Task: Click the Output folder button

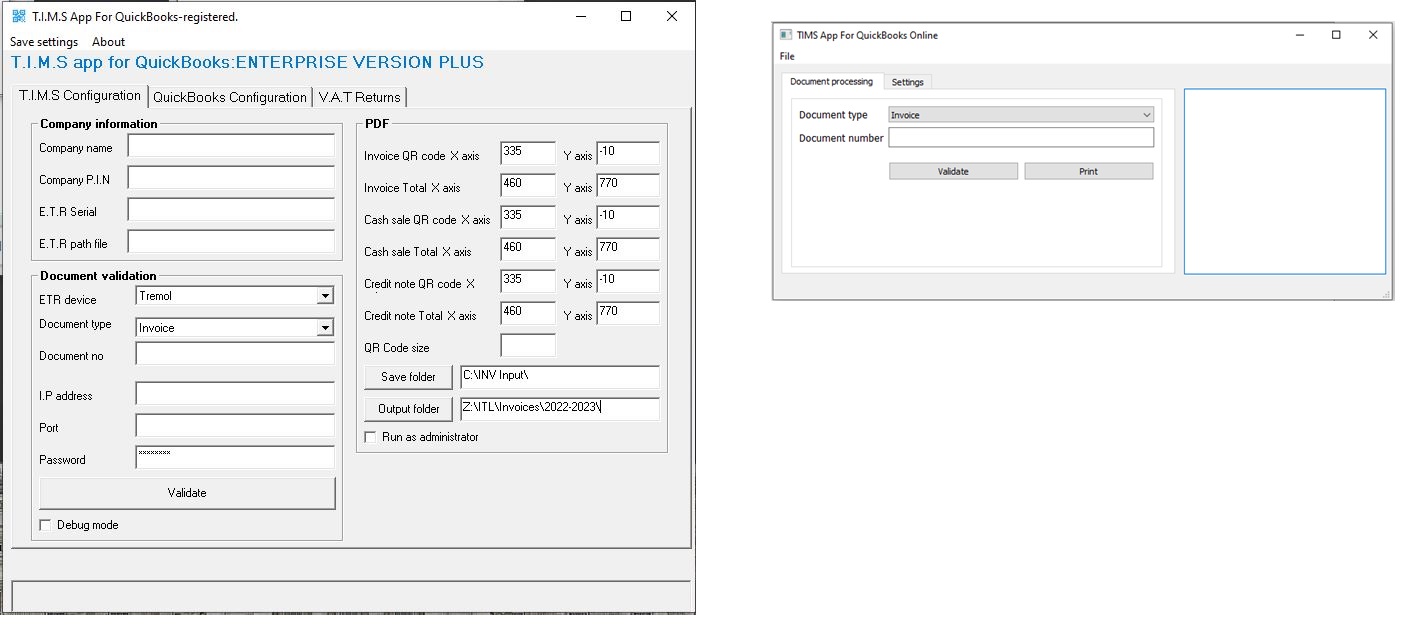Action: coord(408,409)
